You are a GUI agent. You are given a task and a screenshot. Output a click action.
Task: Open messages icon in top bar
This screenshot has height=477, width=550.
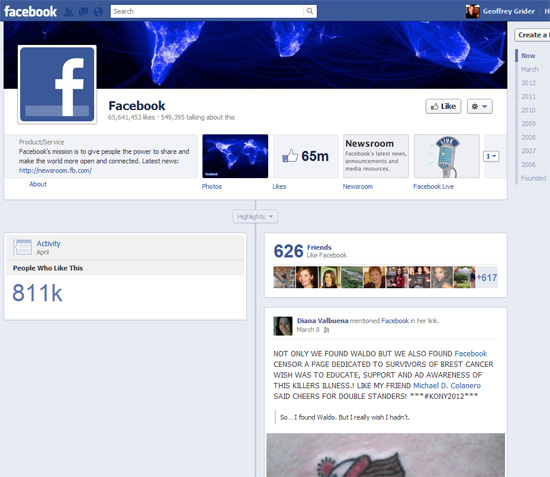pyautogui.click(x=83, y=12)
